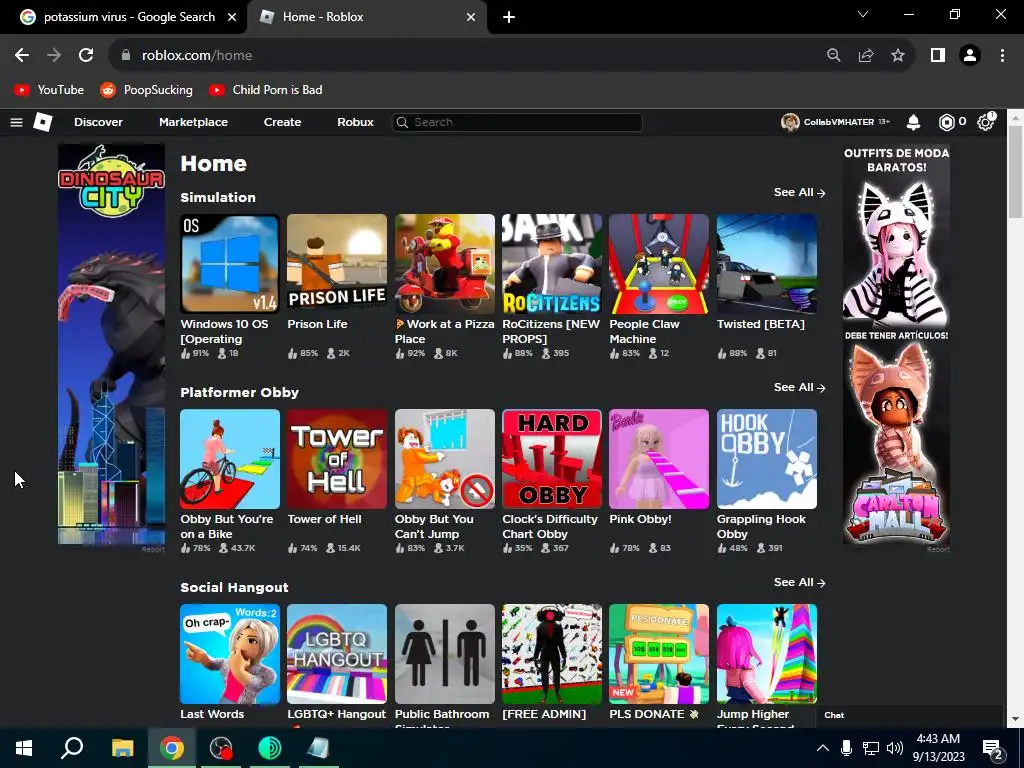Viewport: 1024px width, 768px height.
Task: Open Chrome profile avatar icon
Action: 970,56
